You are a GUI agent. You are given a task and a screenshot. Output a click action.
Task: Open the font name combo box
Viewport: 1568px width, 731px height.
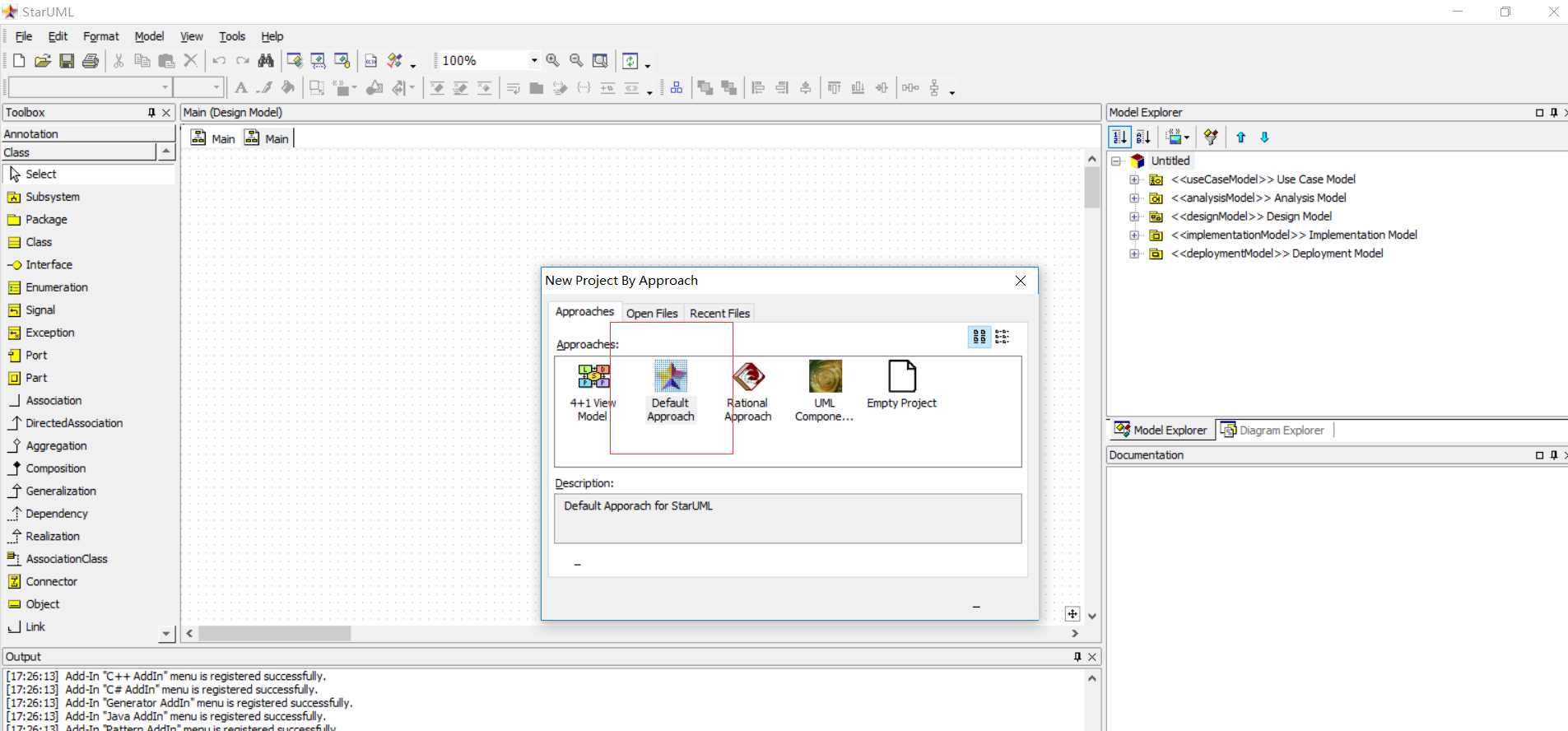coord(91,87)
